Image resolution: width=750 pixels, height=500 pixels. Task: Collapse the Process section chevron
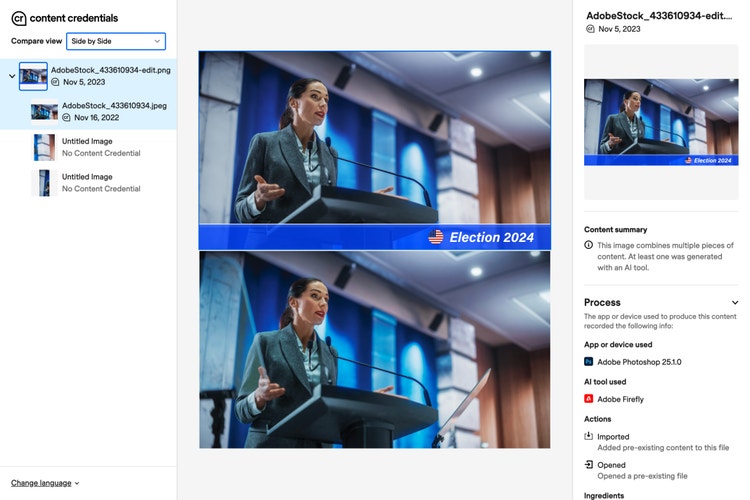735,302
